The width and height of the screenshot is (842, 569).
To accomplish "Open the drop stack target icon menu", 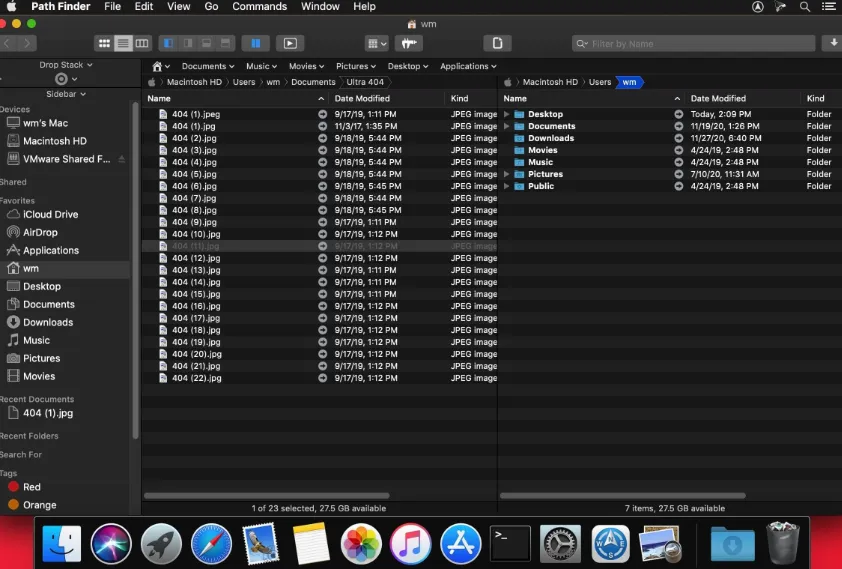I will point(66,79).
